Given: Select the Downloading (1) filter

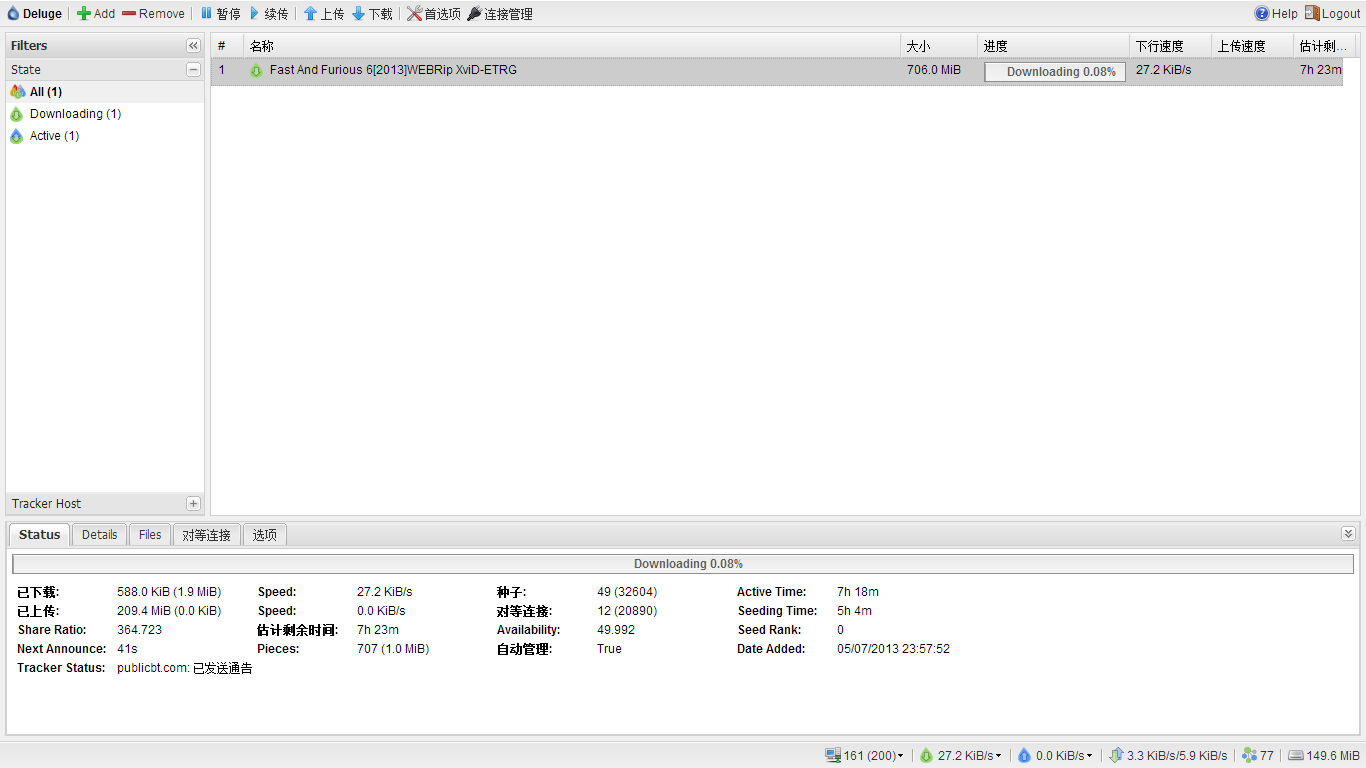Looking at the screenshot, I should (x=105, y=114).
